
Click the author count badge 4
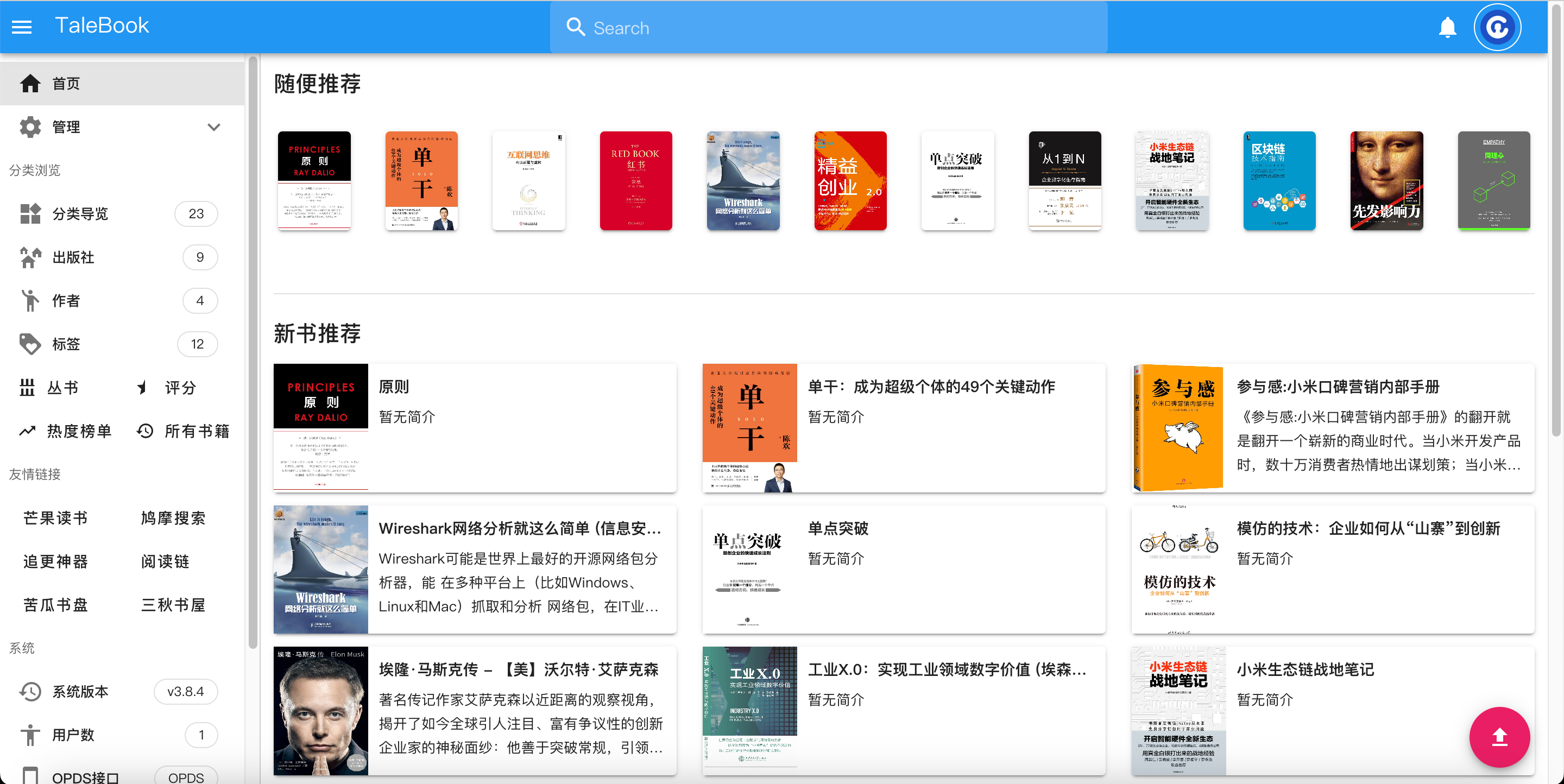click(200, 300)
